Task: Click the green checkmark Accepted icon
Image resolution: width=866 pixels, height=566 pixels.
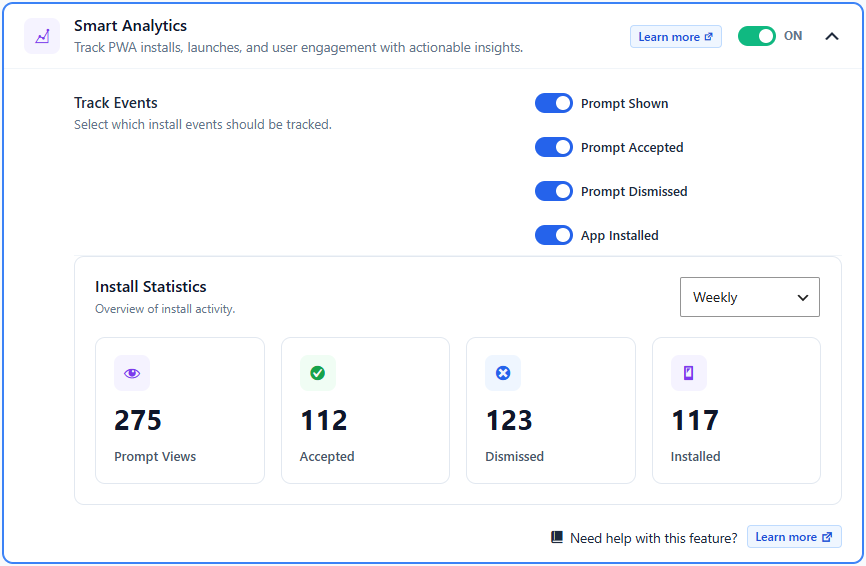Action: click(318, 373)
